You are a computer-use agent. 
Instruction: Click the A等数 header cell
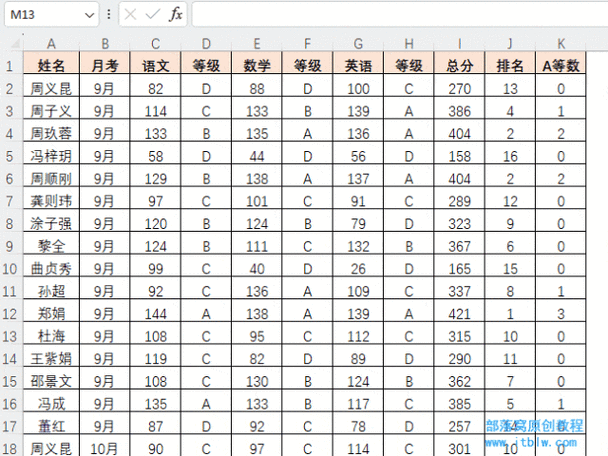tap(561, 65)
